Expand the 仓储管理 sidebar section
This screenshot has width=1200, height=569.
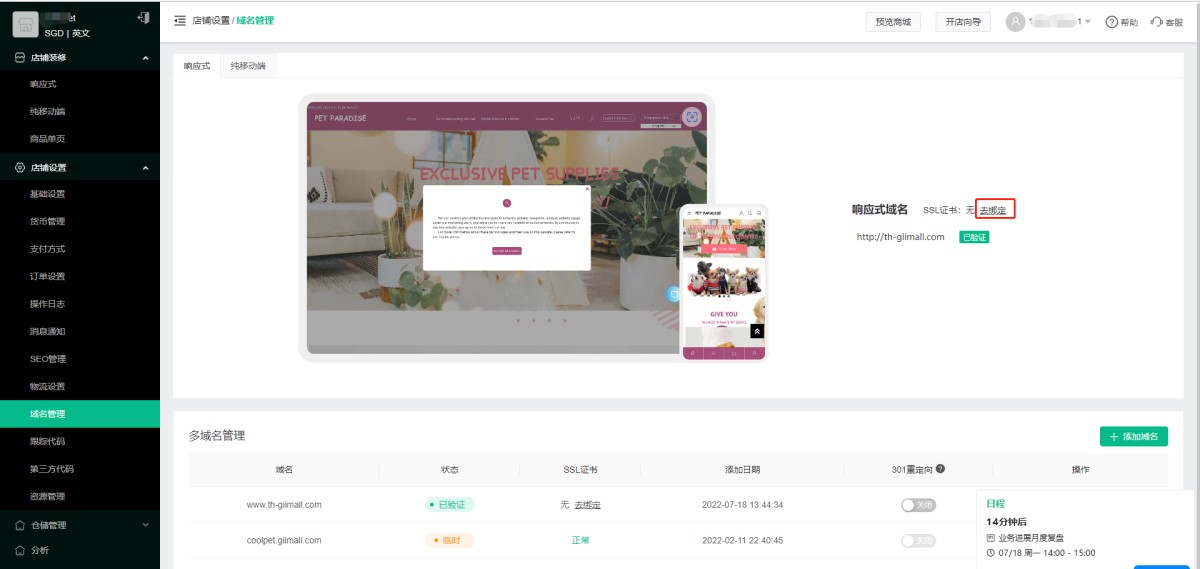click(x=145, y=524)
